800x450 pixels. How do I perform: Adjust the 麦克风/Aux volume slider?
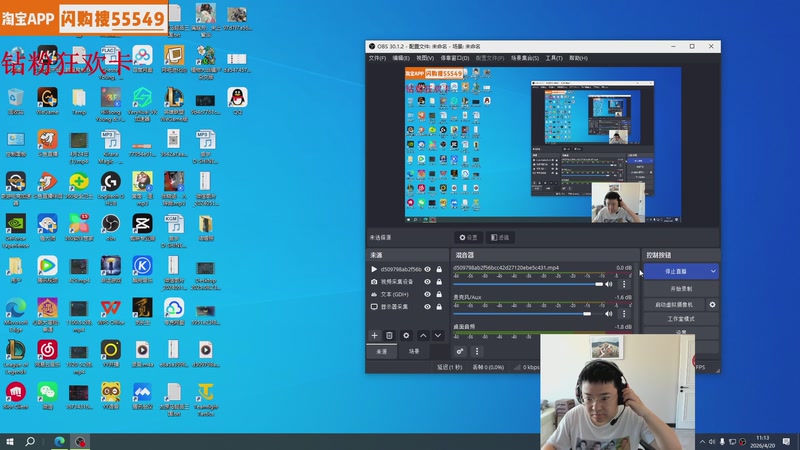pyautogui.click(x=528, y=314)
